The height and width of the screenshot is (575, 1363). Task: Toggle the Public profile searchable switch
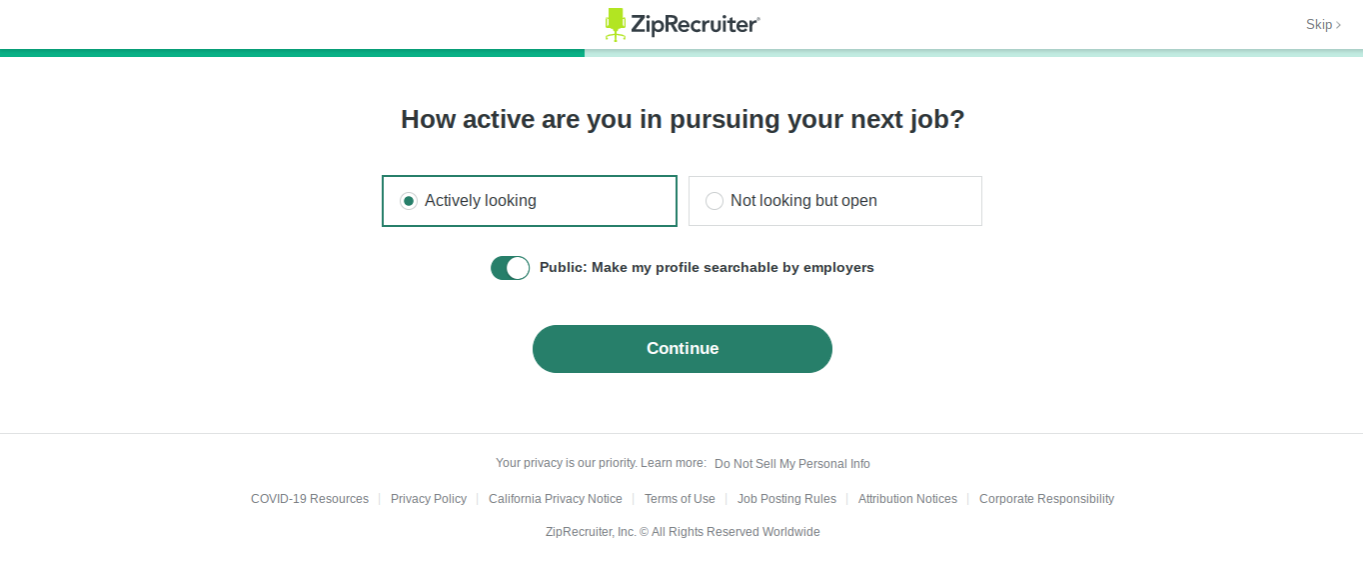[x=510, y=268]
